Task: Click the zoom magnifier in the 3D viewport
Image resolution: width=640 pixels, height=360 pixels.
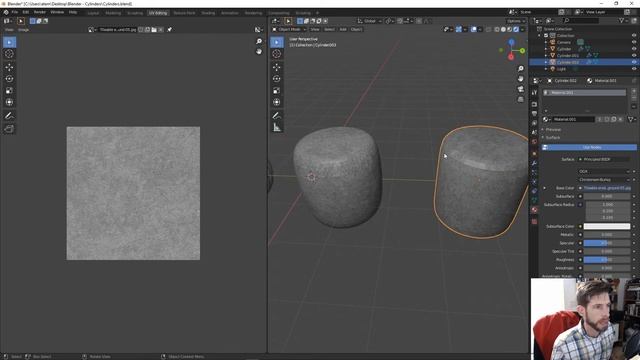Action: pyautogui.click(x=520, y=69)
